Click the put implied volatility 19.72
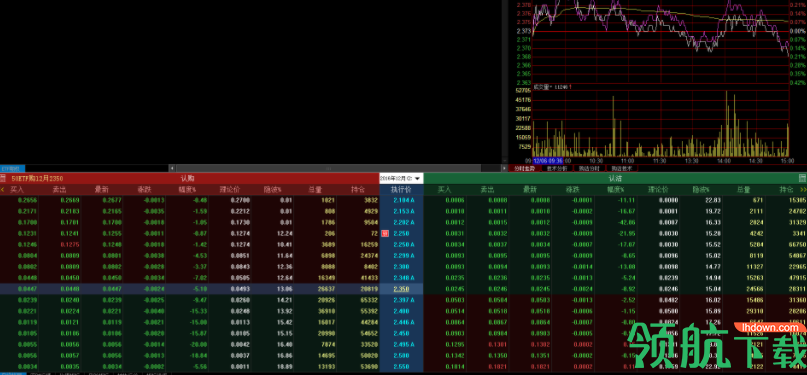This screenshot has width=807, height=375. pyautogui.click(x=712, y=211)
